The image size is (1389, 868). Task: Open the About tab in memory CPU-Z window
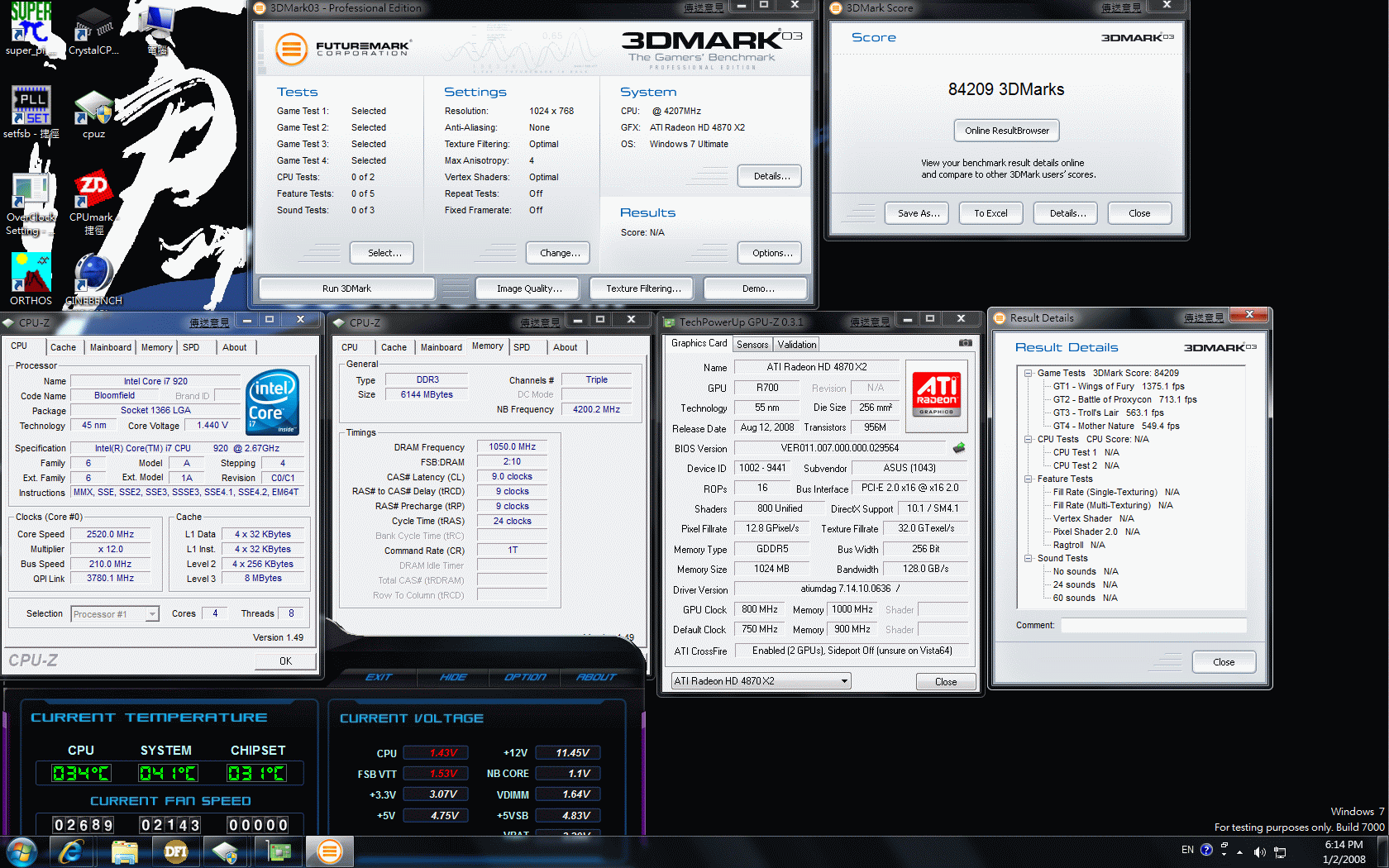pyautogui.click(x=566, y=347)
